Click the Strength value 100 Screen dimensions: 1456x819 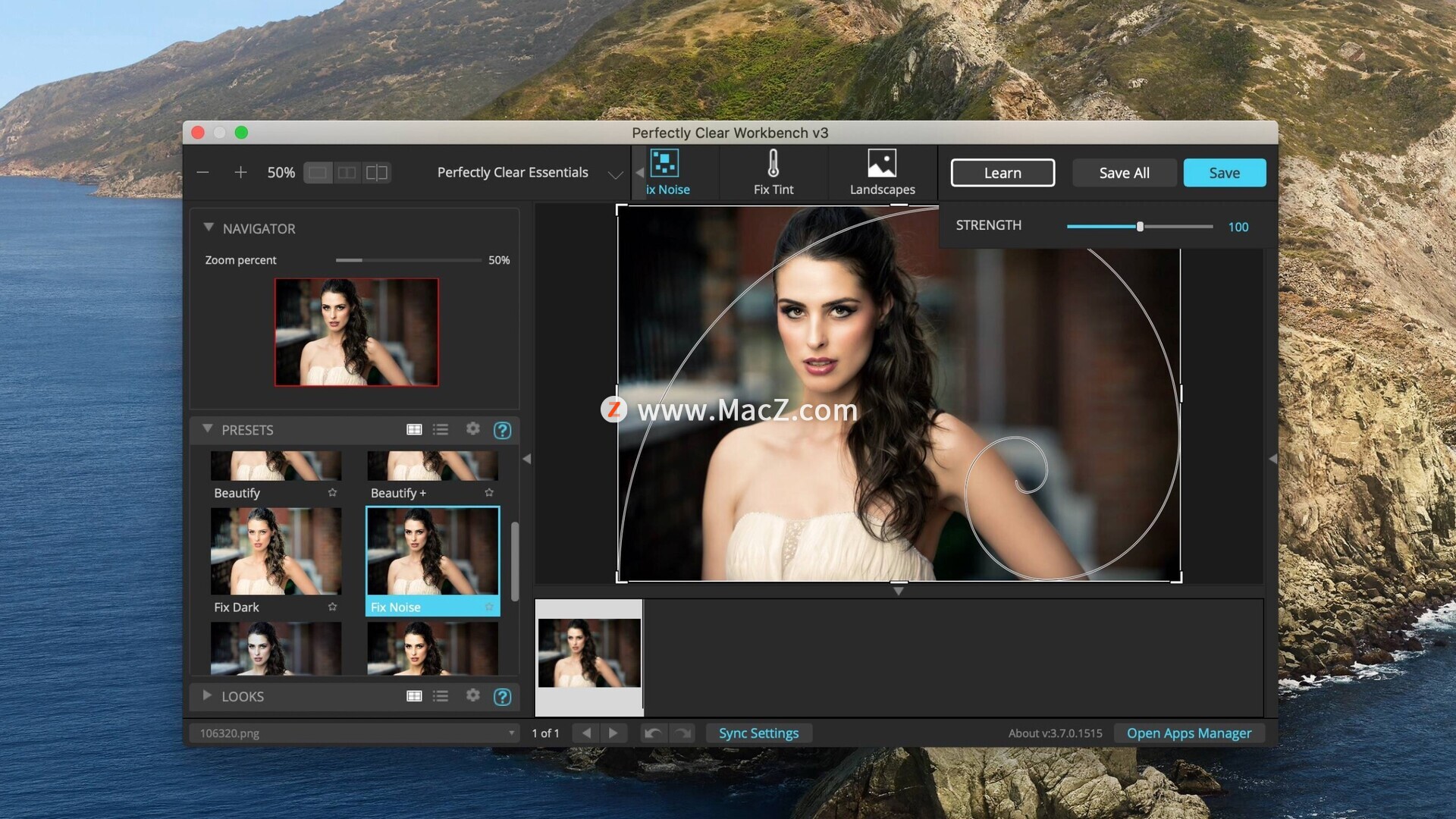pyautogui.click(x=1238, y=227)
